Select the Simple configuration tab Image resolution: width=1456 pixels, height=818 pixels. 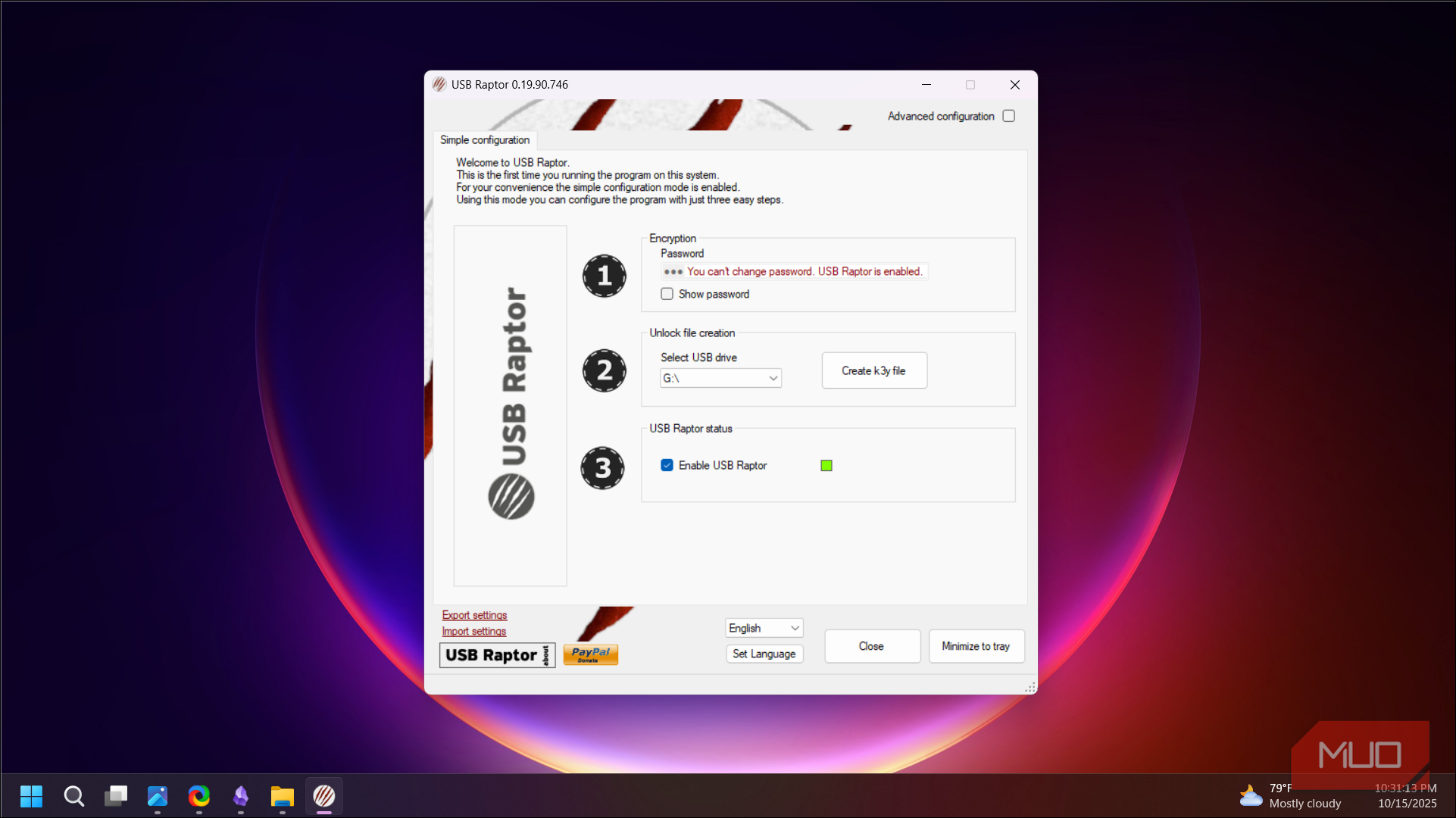[485, 140]
